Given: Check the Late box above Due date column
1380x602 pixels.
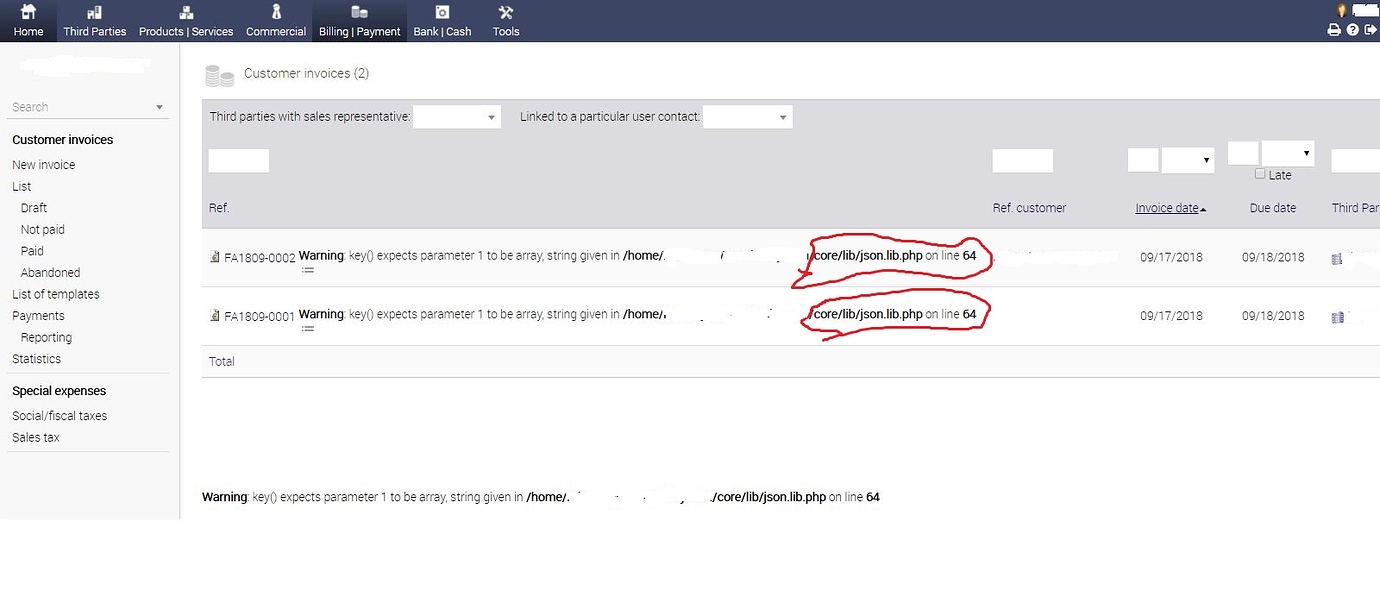Looking at the screenshot, I should [1260, 174].
